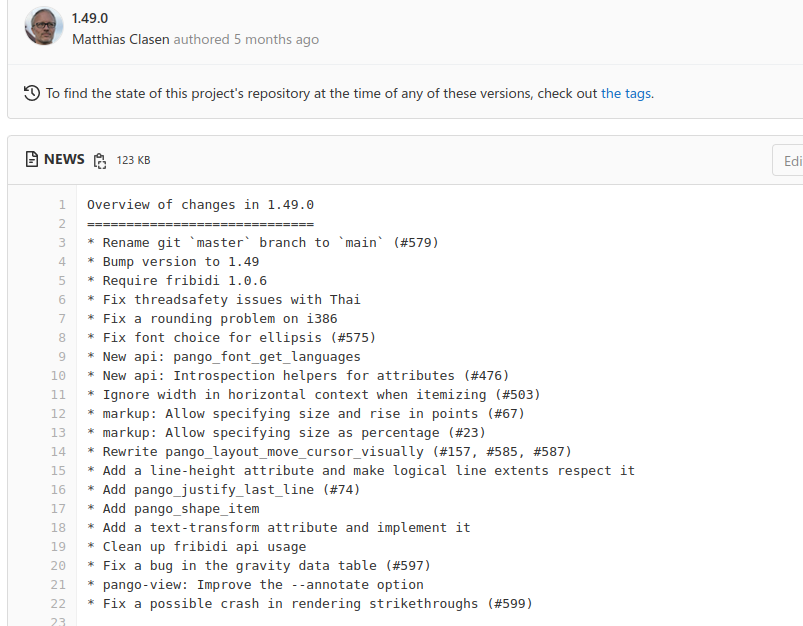Click line number 8 in the gutter
The width and height of the screenshot is (803, 626).
click(62, 338)
